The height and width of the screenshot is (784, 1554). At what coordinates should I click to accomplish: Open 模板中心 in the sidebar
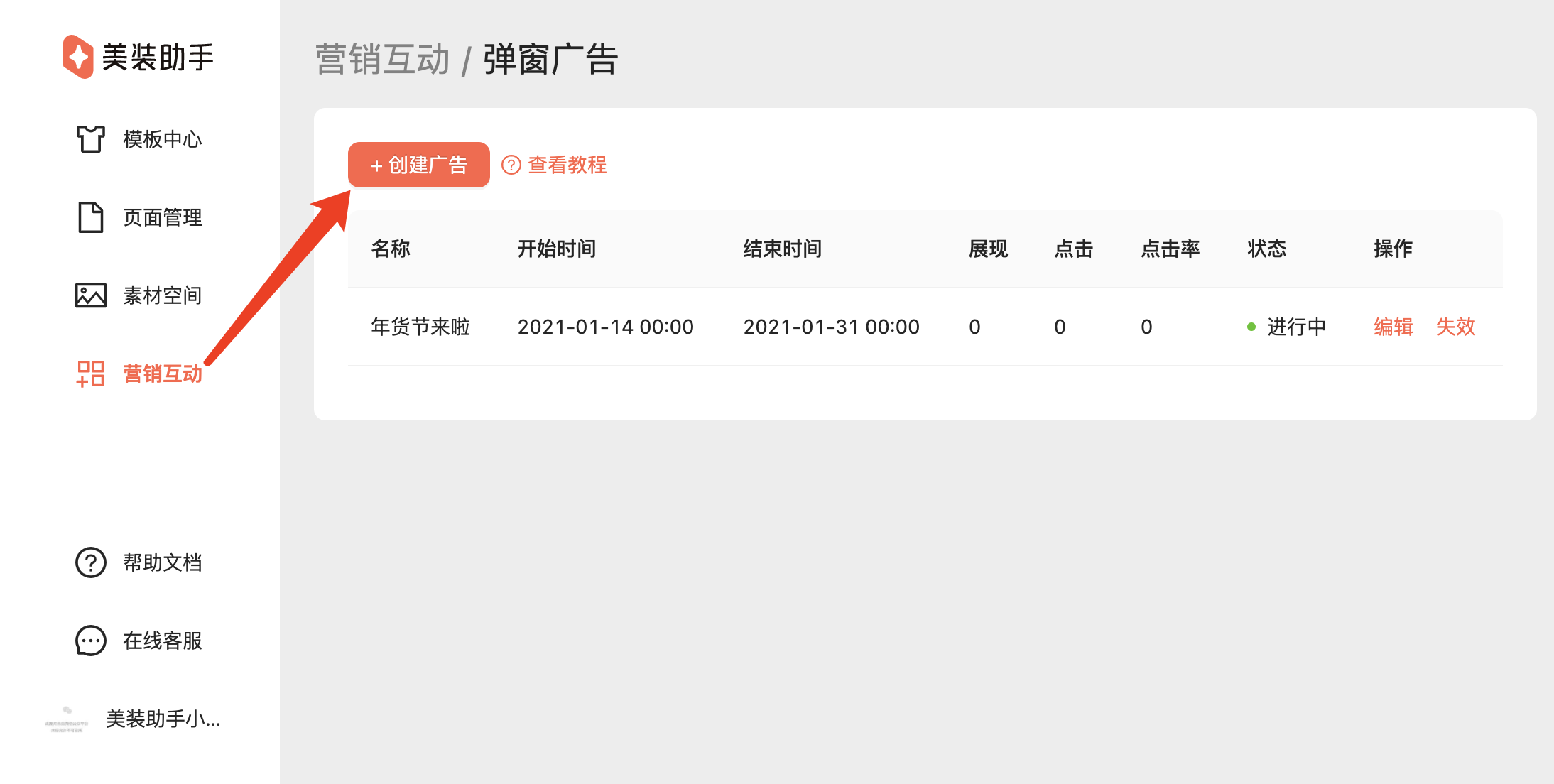click(163, 139)
